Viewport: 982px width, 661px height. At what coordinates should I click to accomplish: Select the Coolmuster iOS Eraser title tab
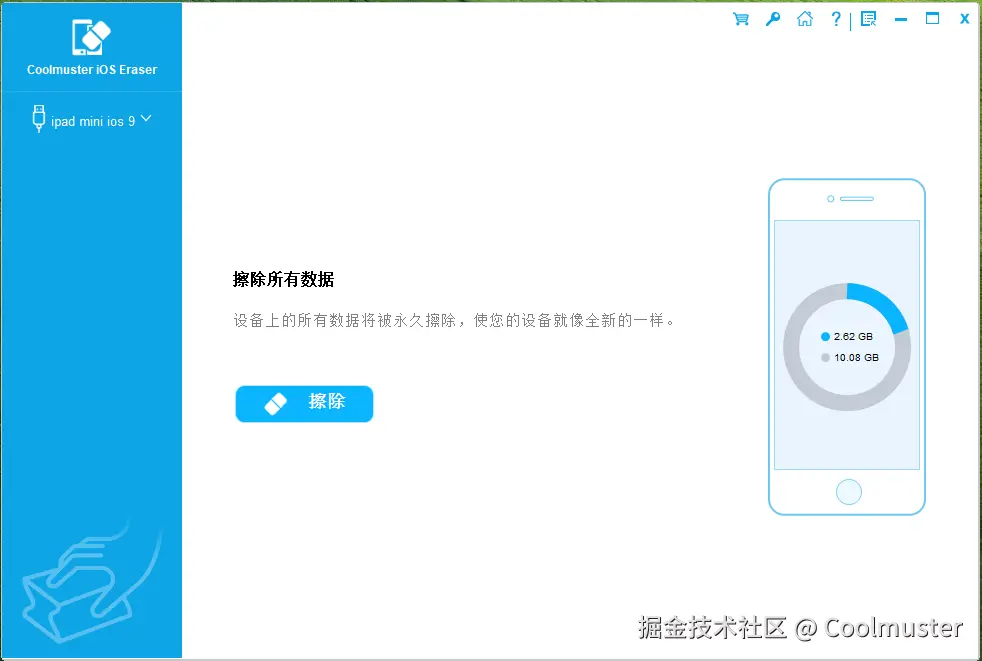coord(91,69)
